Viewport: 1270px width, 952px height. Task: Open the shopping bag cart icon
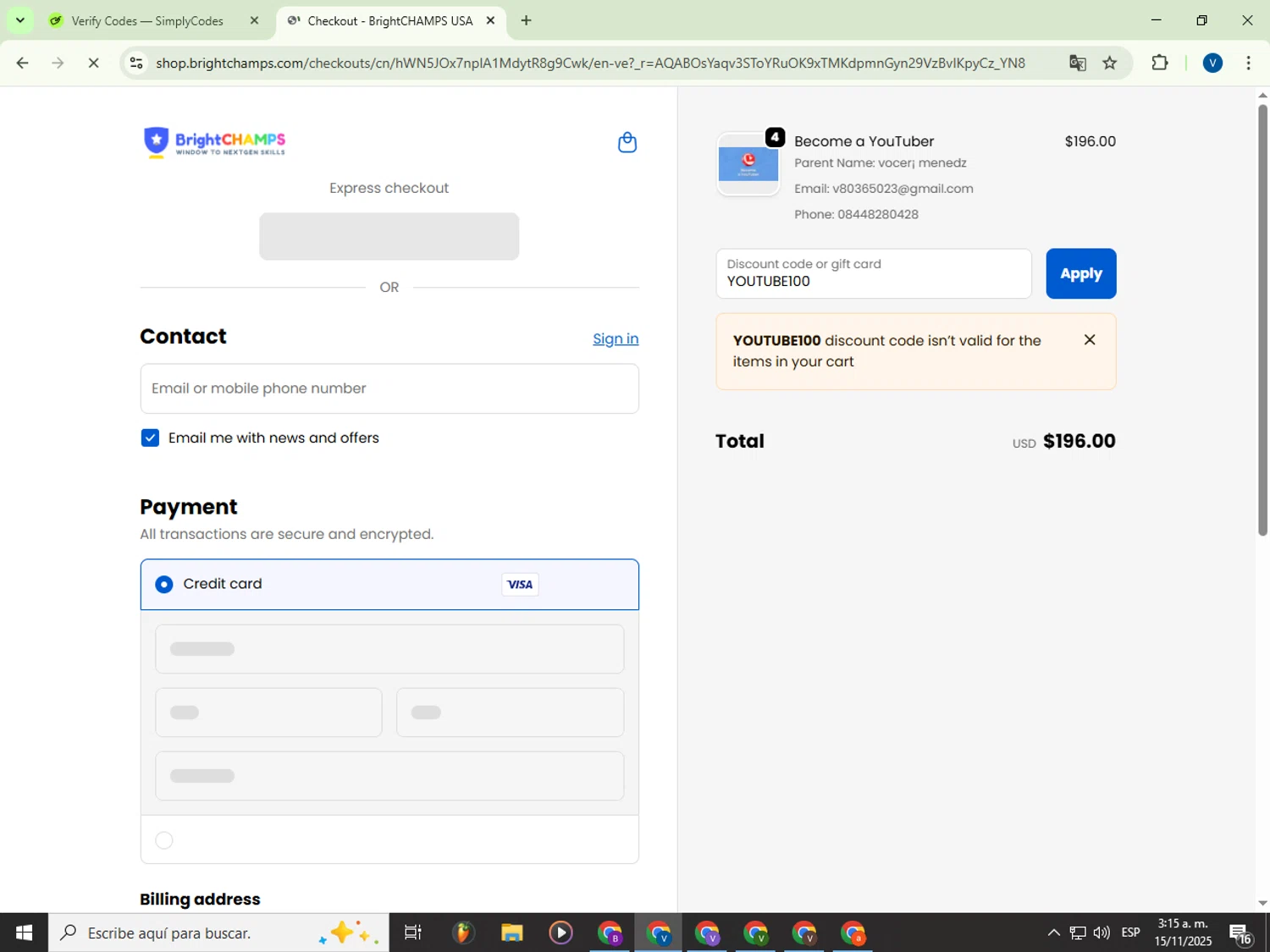[x=627, y=142]
